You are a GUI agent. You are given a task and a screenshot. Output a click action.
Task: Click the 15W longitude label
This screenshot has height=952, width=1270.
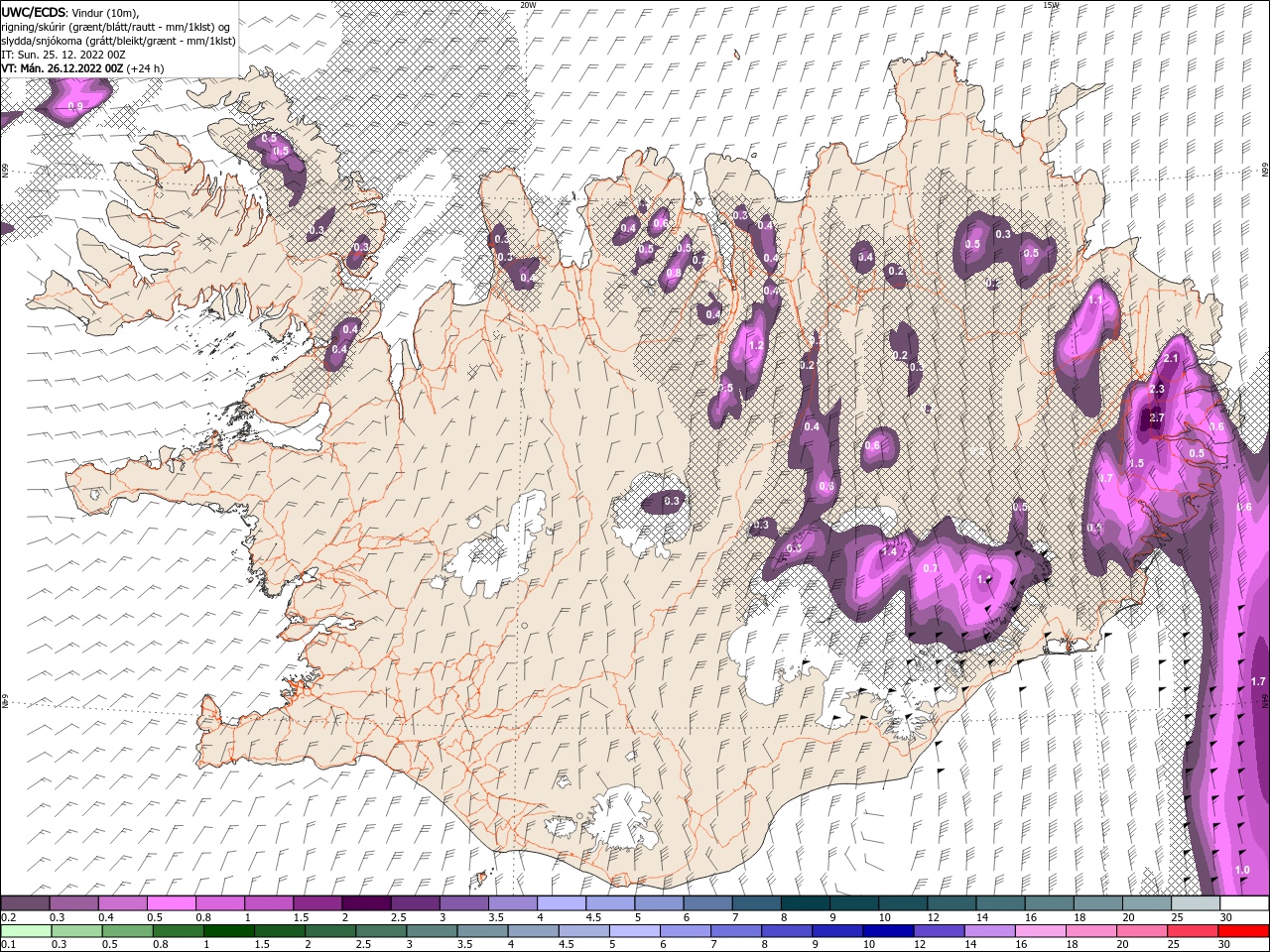click(x=1052, y=5)
